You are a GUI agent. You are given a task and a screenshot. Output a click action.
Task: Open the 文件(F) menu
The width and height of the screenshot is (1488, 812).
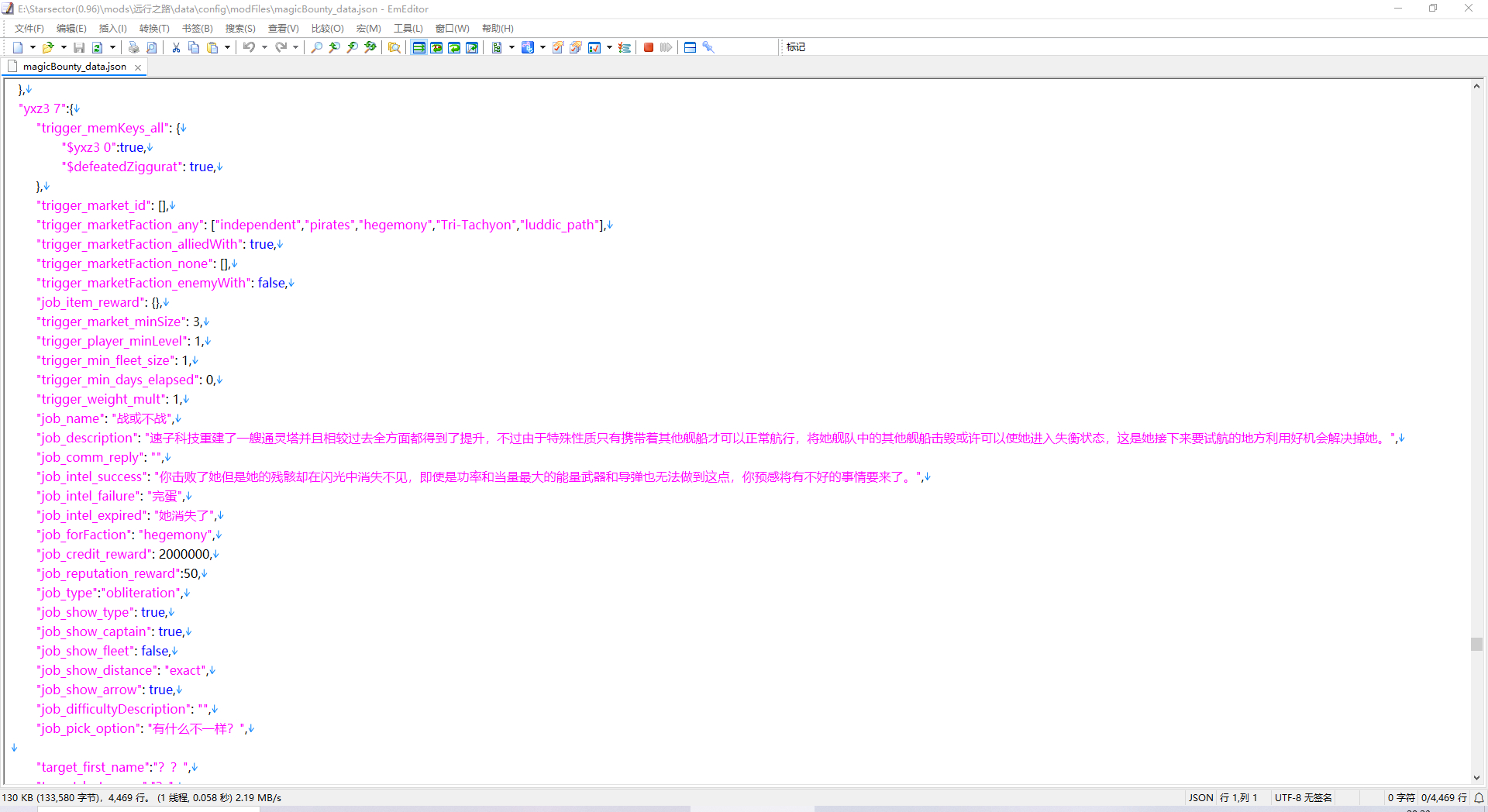click(29, 29)
